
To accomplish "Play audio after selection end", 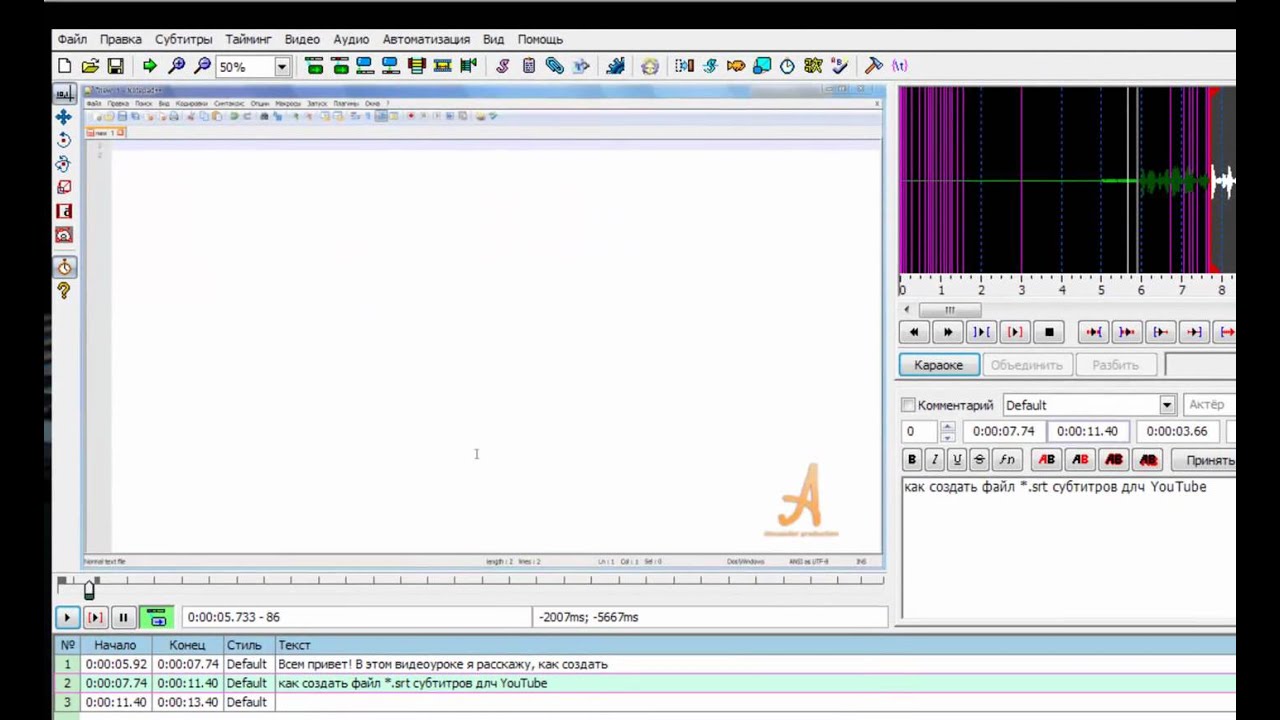I will click(1126, 332).
